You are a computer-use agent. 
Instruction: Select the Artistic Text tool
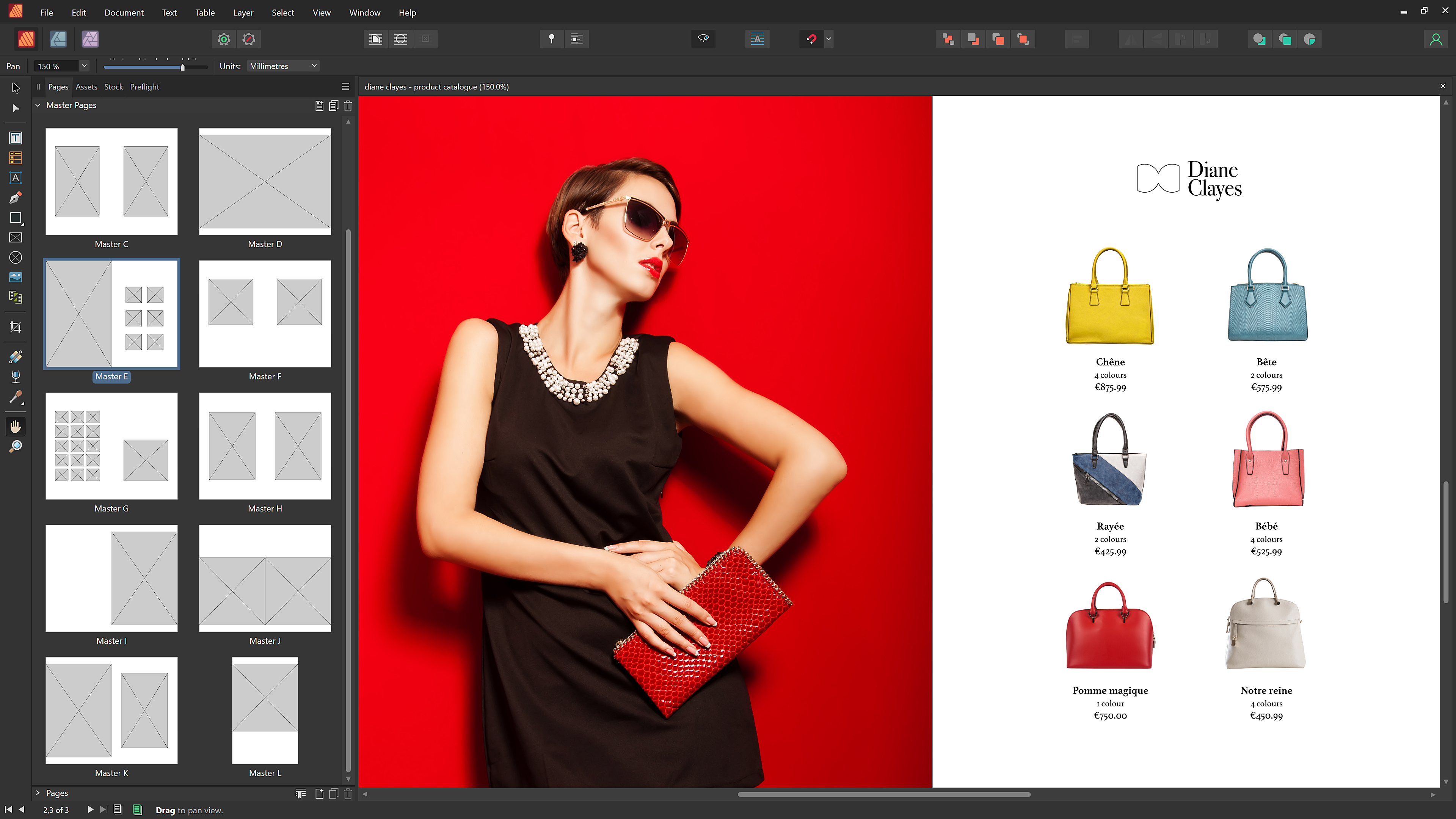pos(15,178)
